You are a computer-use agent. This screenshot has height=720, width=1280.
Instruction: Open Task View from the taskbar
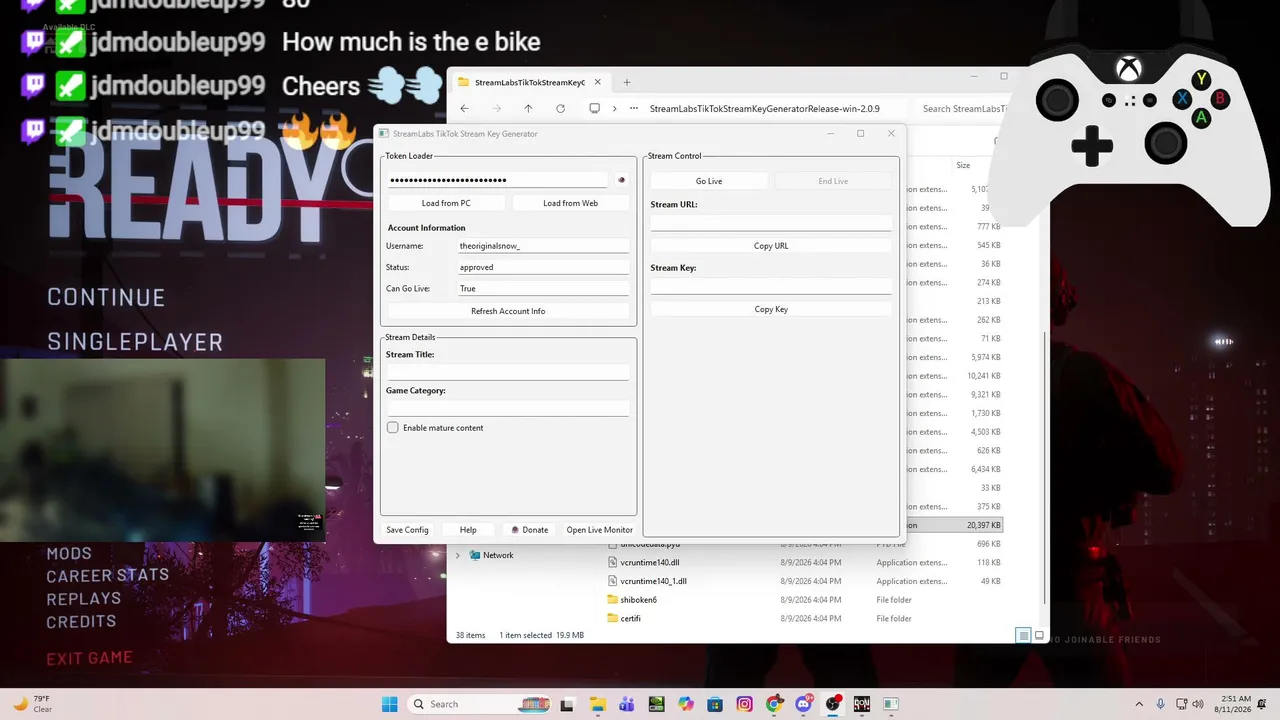567,704
